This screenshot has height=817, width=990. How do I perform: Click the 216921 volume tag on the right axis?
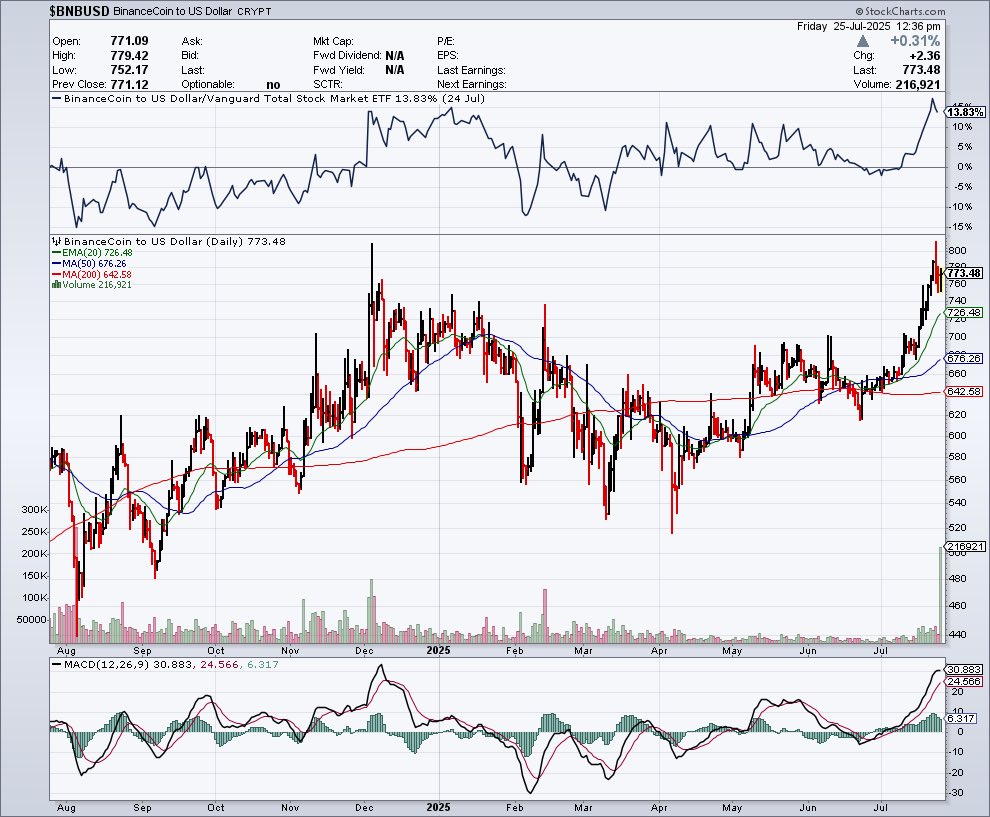[x=965, y=546]
